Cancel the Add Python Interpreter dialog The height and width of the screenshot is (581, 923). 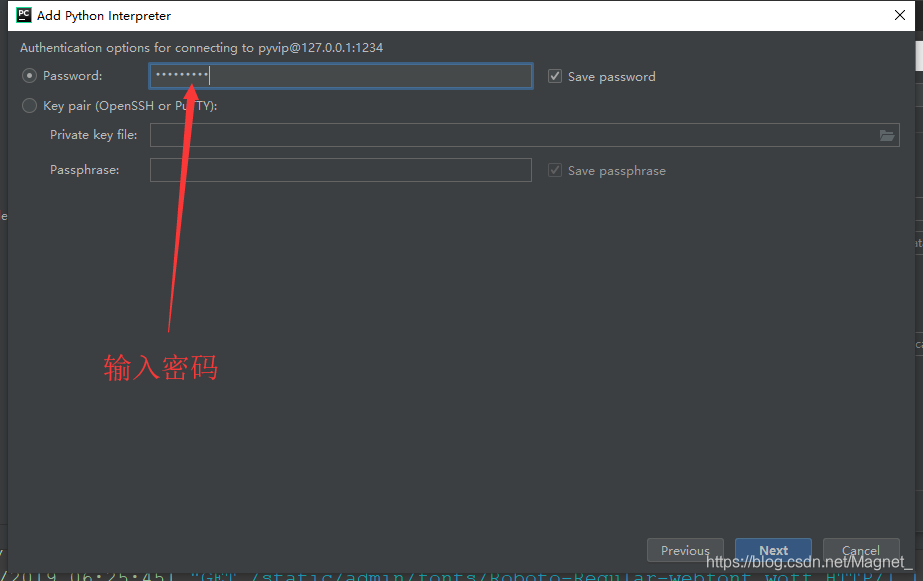(861, 550)
